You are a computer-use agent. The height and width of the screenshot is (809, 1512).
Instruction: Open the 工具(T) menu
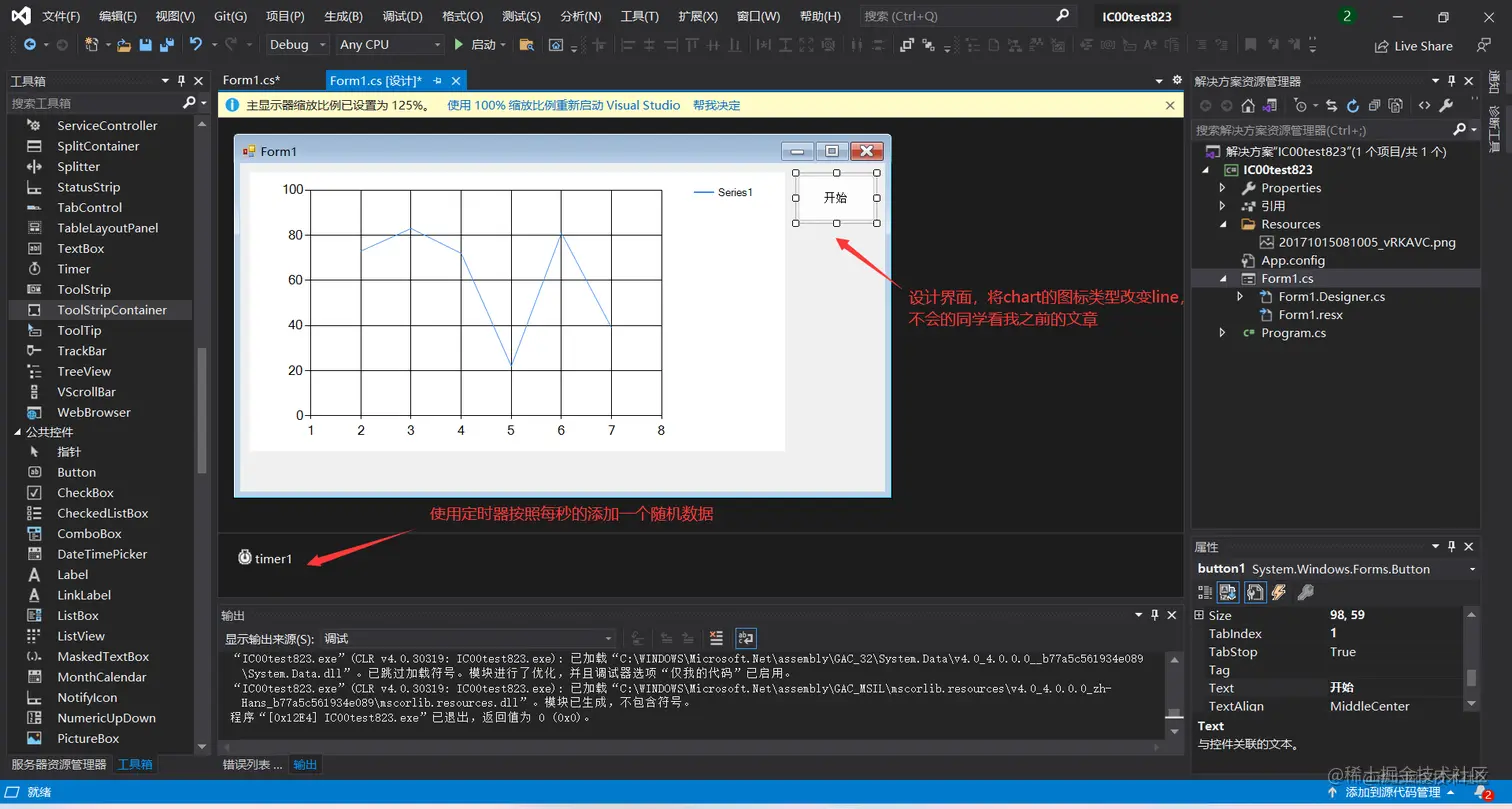pos(639,17)
